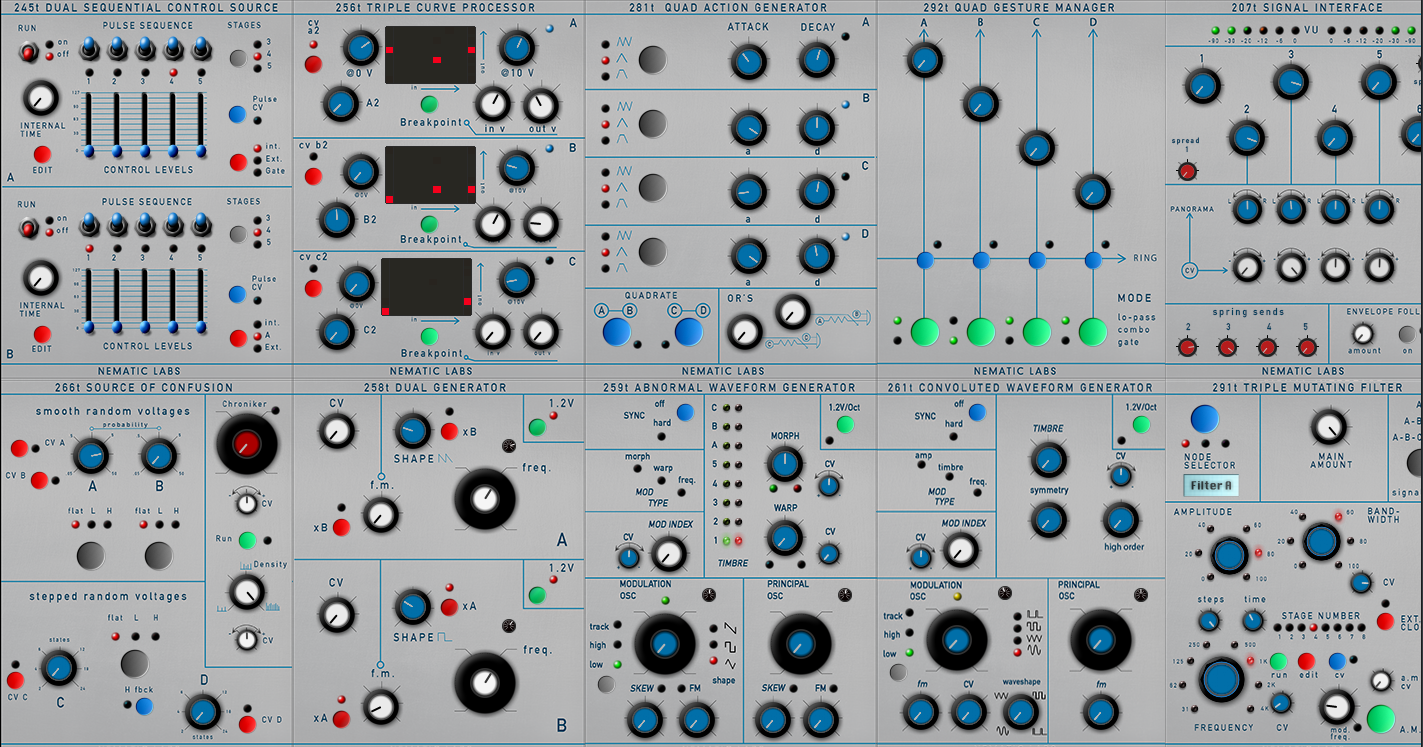The image size is (1423, 747).
Task: Click the 'in v' knob in 256t section A
Action: tap(492, 103)
